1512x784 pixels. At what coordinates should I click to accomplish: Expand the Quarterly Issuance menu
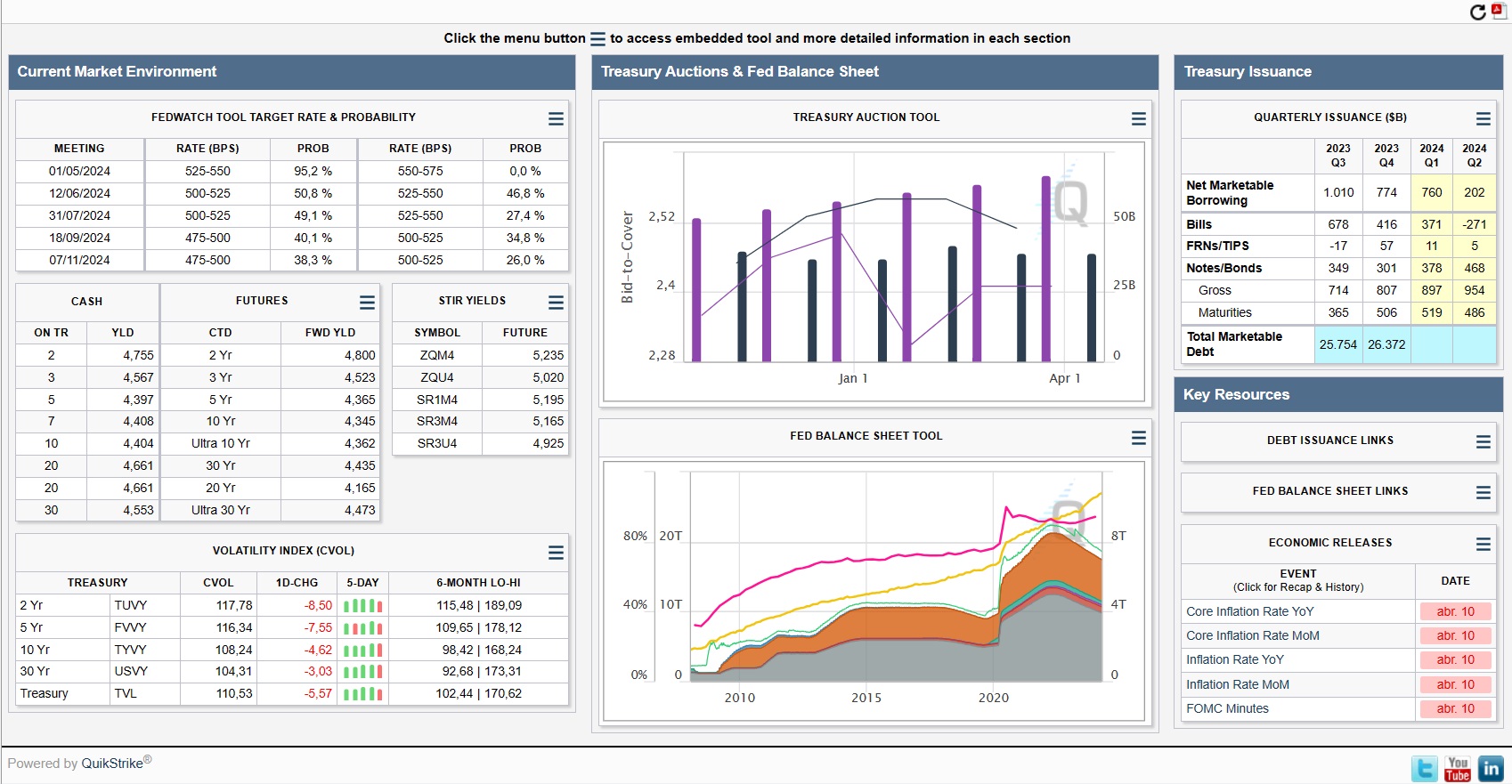pyautogui.click(x=1483, y=118)
